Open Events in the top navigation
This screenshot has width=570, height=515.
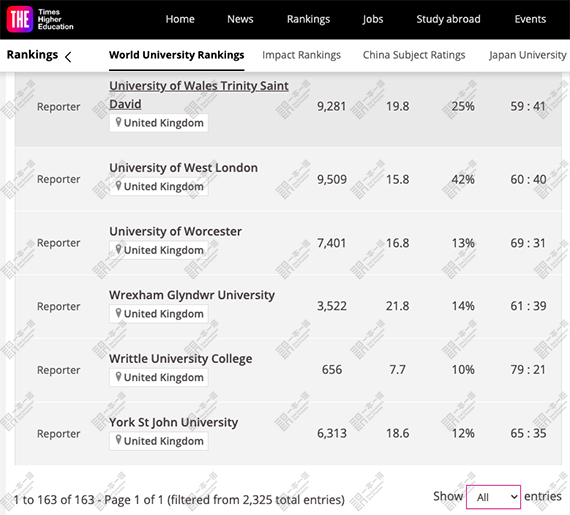(530, 19)
